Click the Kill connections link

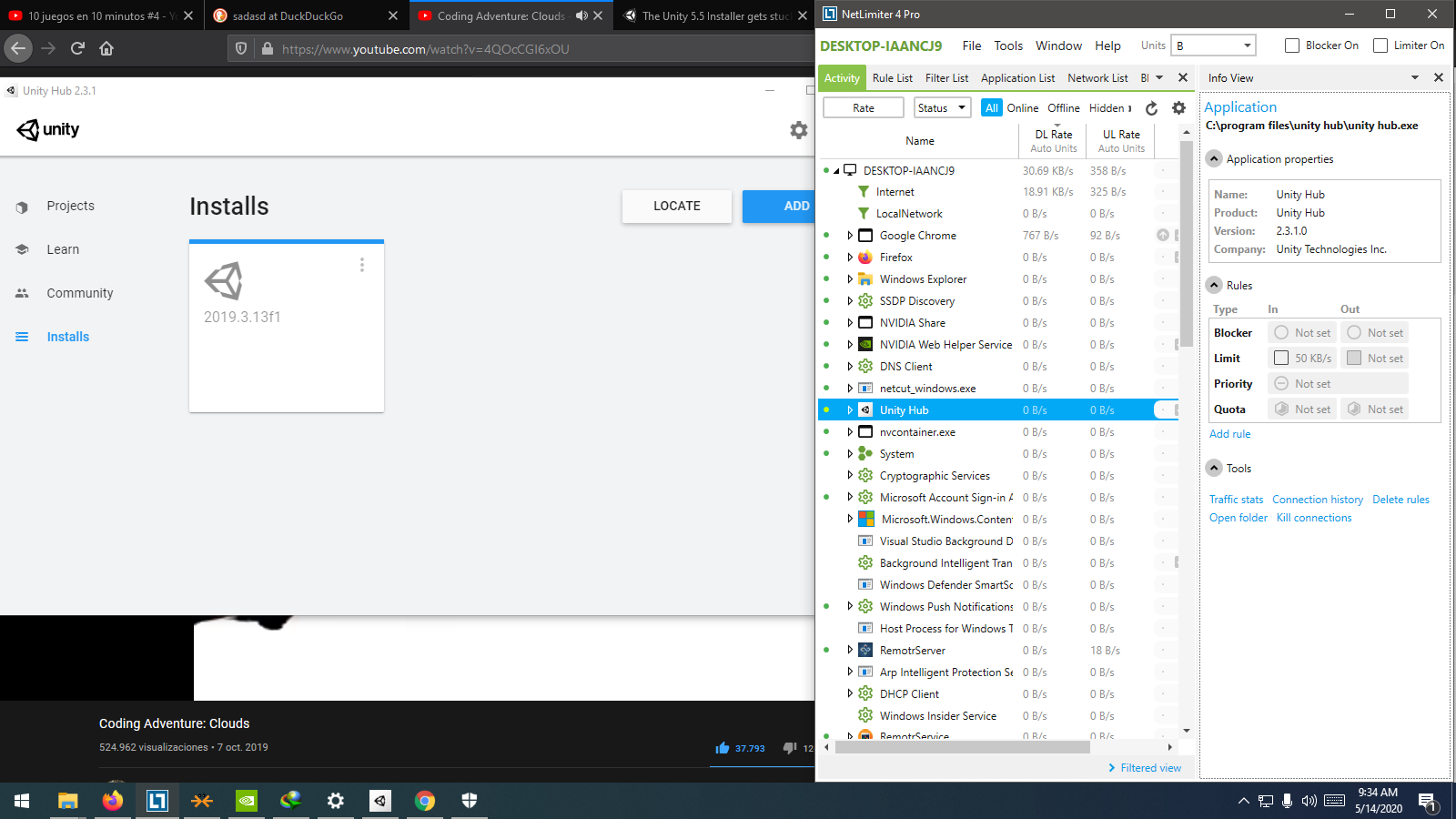(1314, 518)
